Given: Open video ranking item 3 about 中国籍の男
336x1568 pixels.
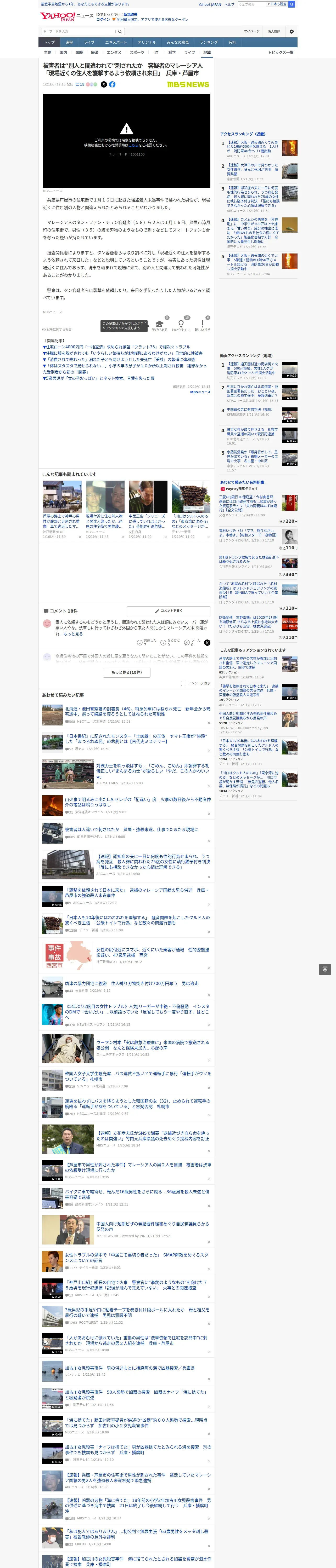Looking at the screenshot, I should point(250,410).
